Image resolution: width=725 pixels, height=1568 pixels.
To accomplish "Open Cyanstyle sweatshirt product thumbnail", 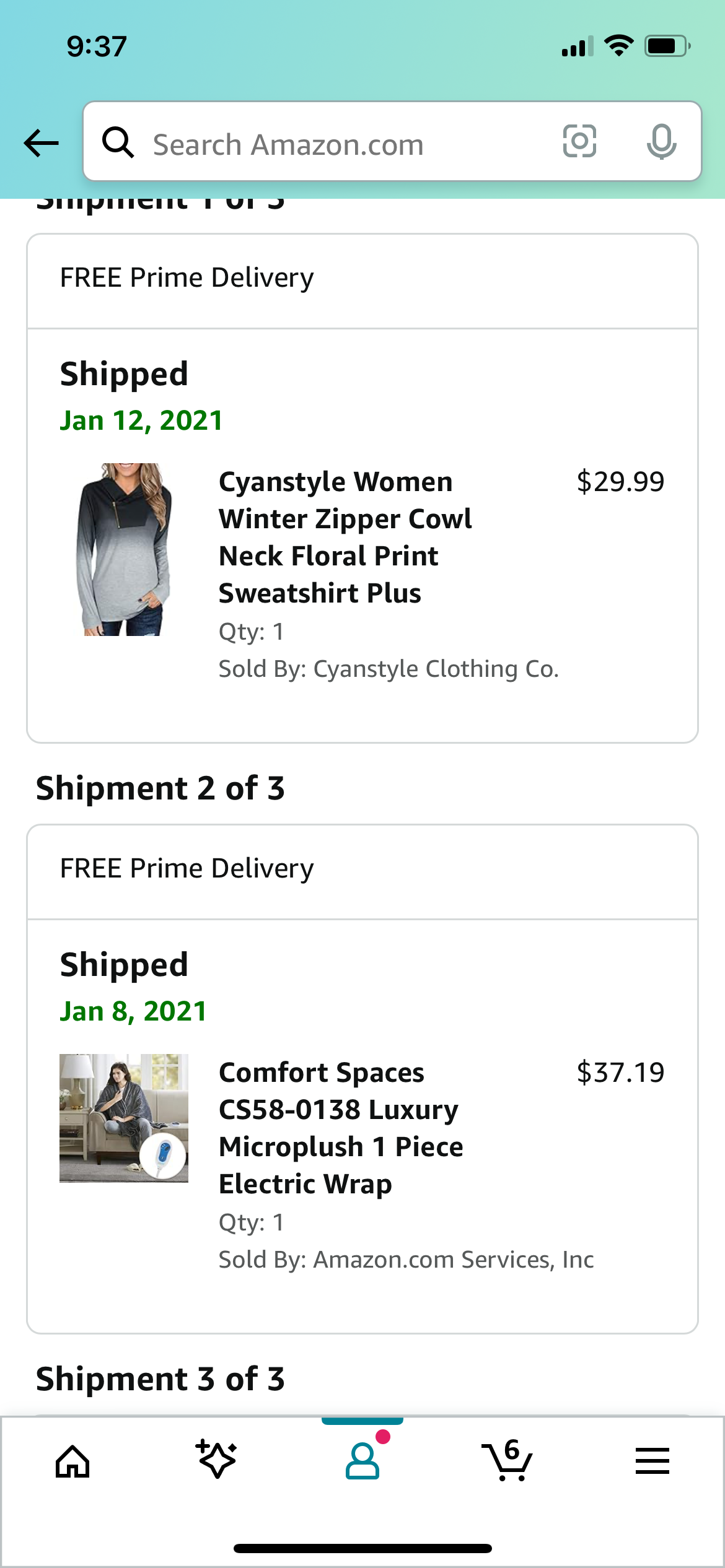I will tap(124, 549).
